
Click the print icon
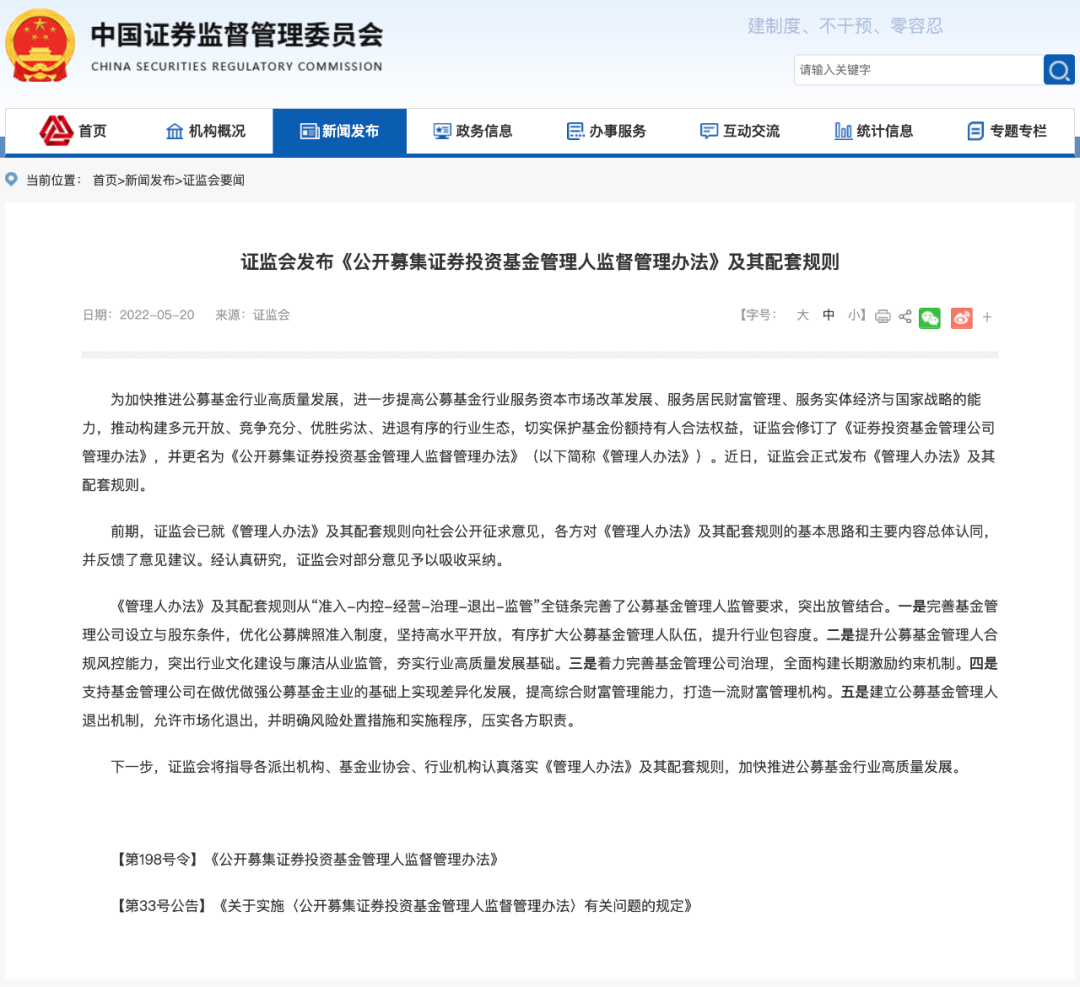click(882, 316)
